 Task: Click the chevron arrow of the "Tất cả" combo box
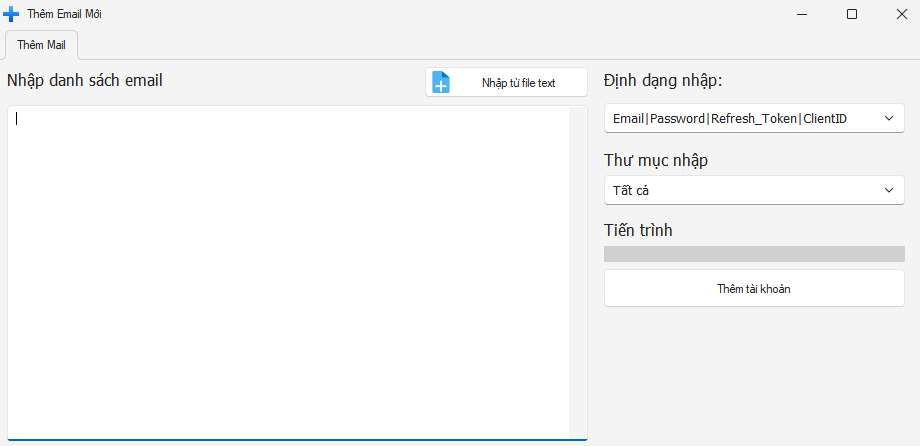889,190
